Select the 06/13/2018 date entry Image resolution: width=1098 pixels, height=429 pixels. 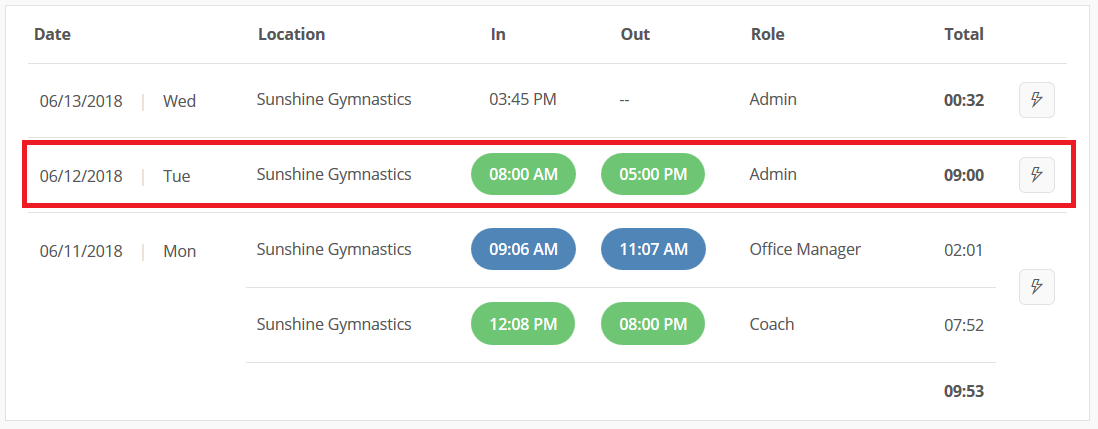tap(81, 101)
